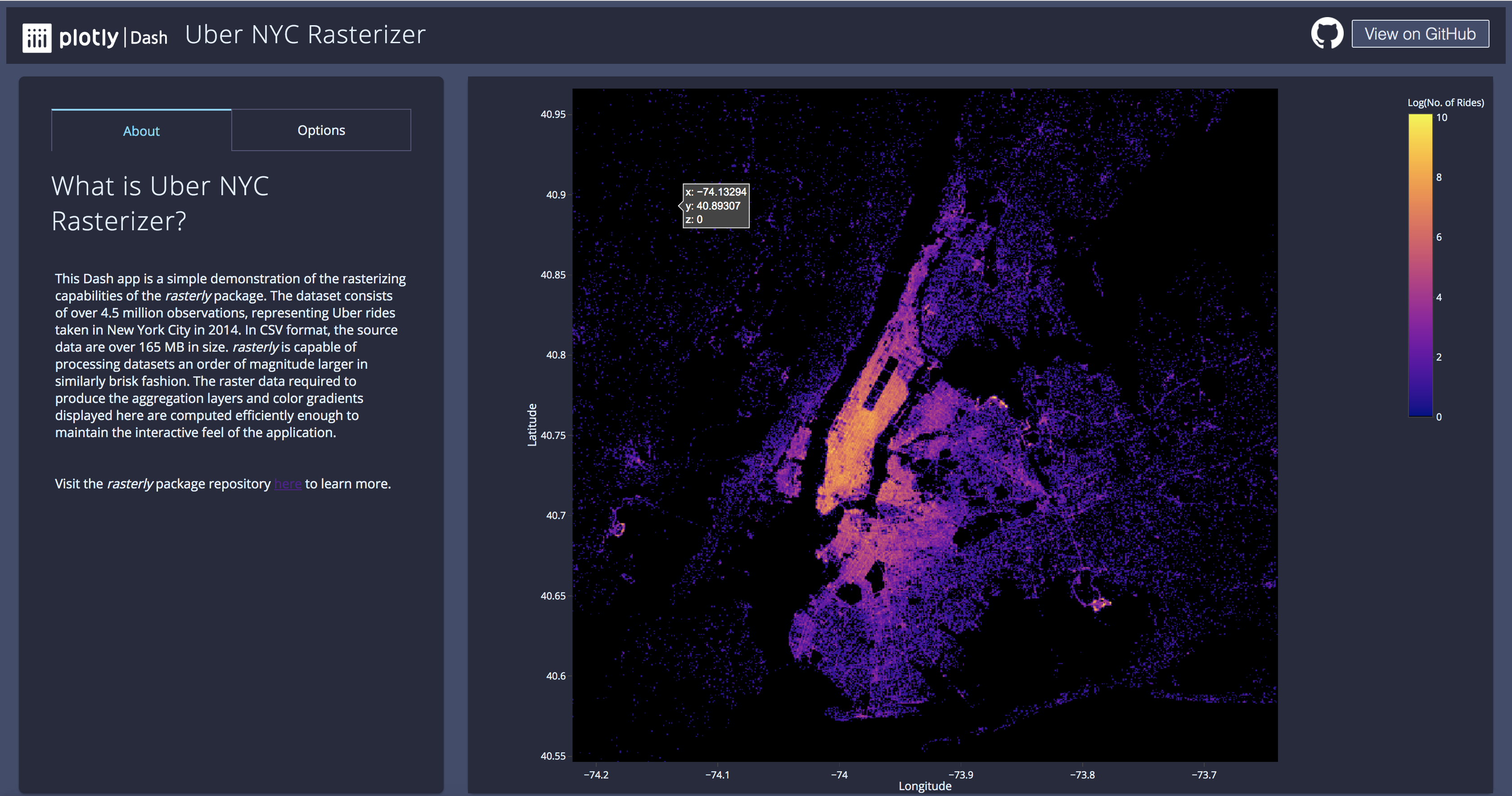
Task: Click longitude tick label −73.8
Action: coord(1082,774)
